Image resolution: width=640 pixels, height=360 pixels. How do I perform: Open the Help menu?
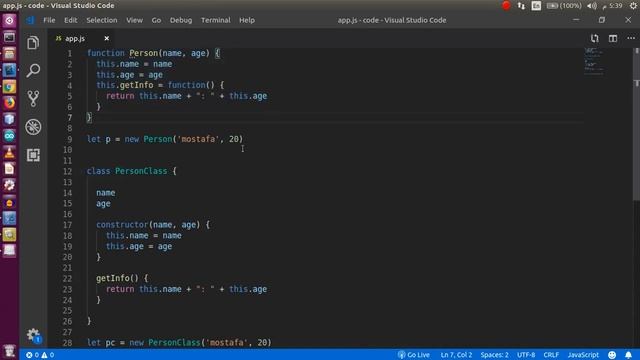click(247, 20)
